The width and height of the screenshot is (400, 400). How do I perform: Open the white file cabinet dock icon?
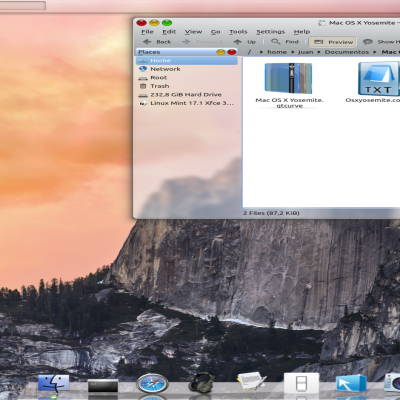click(301, 383)
